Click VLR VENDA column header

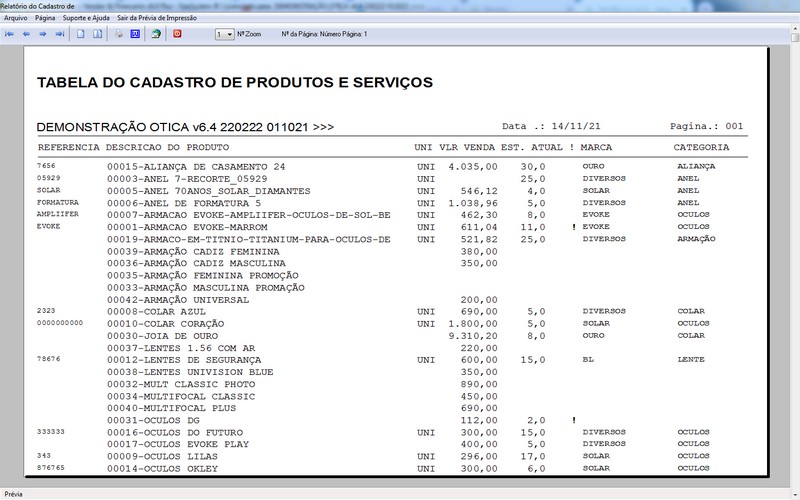(467, 147)
